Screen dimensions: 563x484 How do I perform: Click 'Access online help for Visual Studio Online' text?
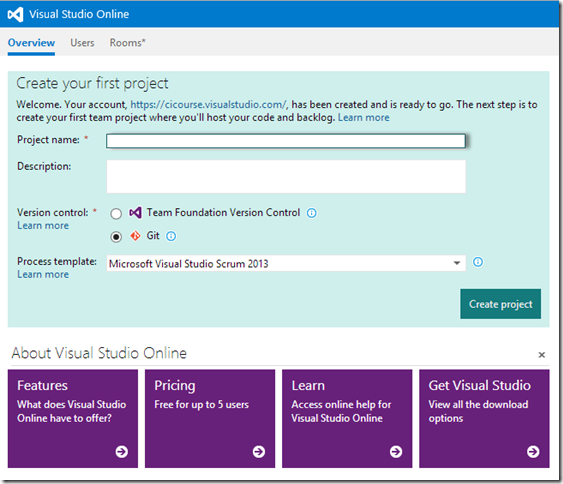click(341, 411)
